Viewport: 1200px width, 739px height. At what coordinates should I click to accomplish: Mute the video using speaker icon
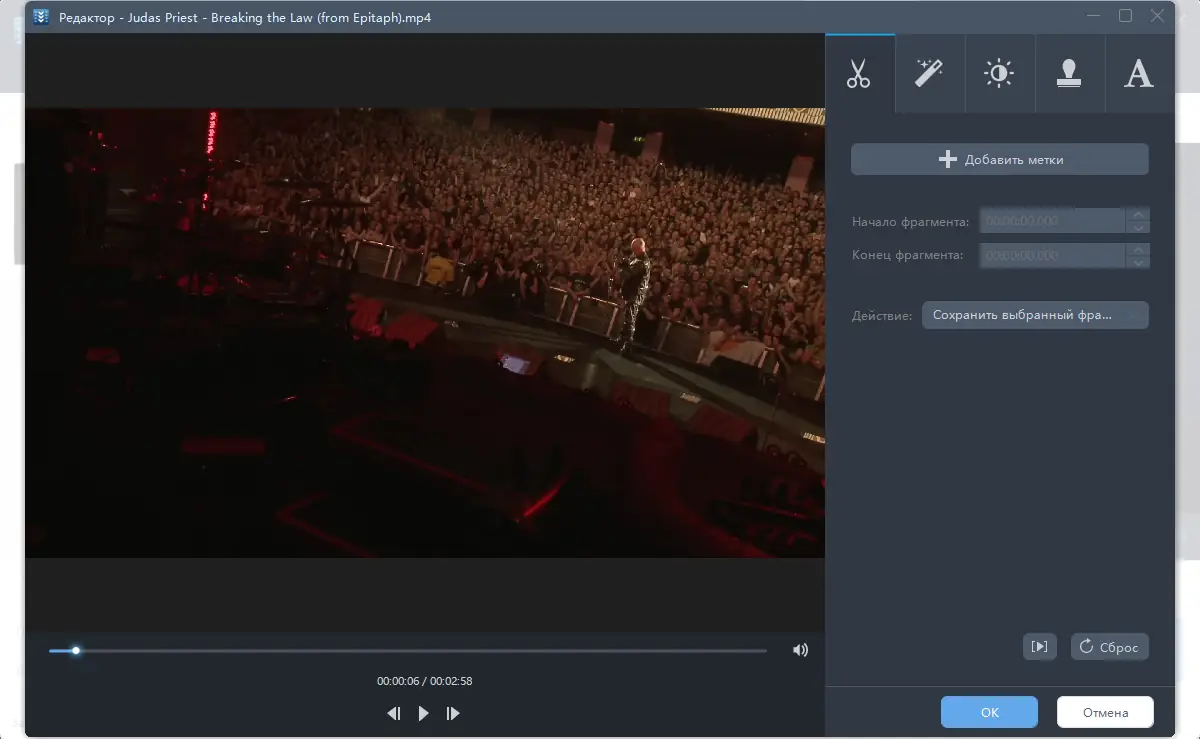(x=800, y=650)
